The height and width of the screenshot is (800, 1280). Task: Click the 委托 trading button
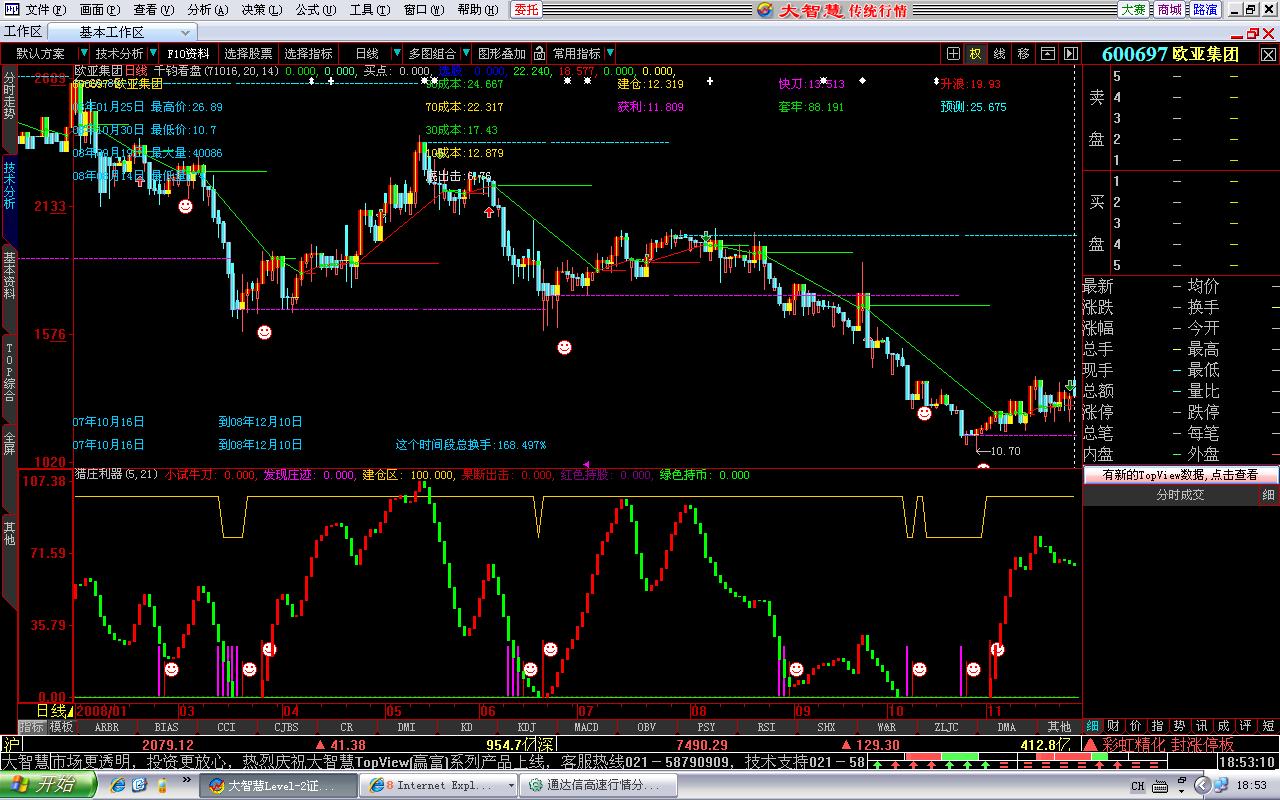526,9
